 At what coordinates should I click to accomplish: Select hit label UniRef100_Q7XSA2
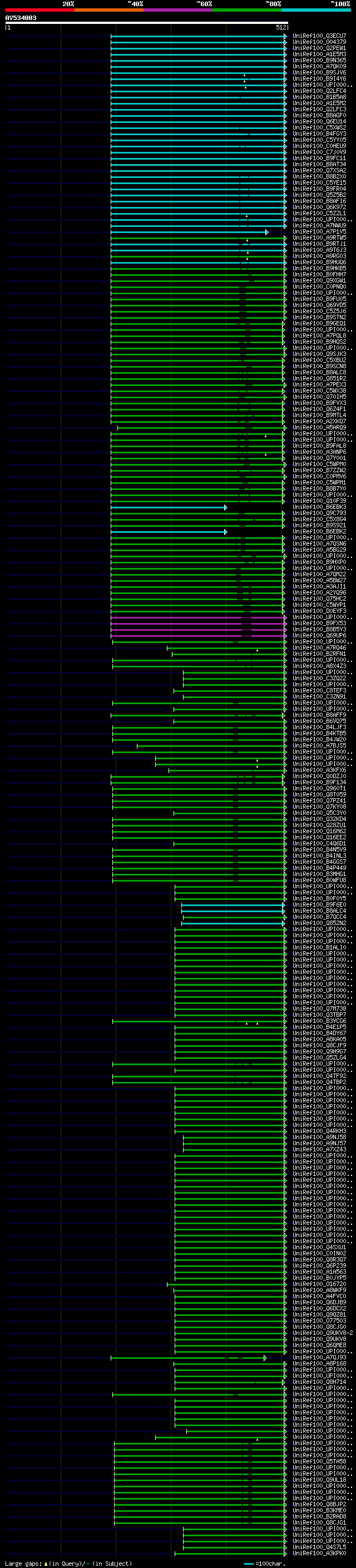[319, 170]
